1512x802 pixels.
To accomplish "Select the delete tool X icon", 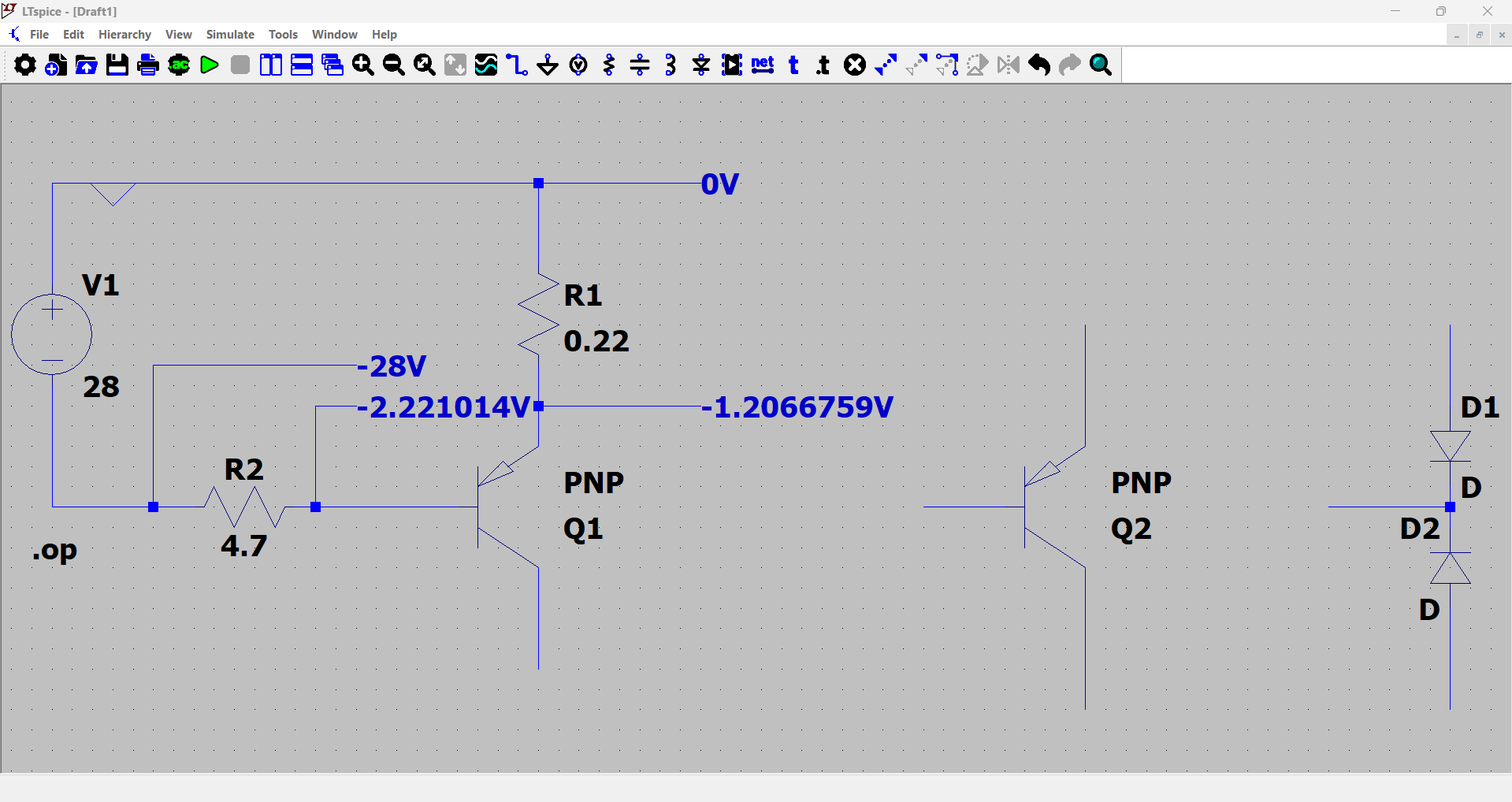I will pyautogui.click(x=855, y=65).
